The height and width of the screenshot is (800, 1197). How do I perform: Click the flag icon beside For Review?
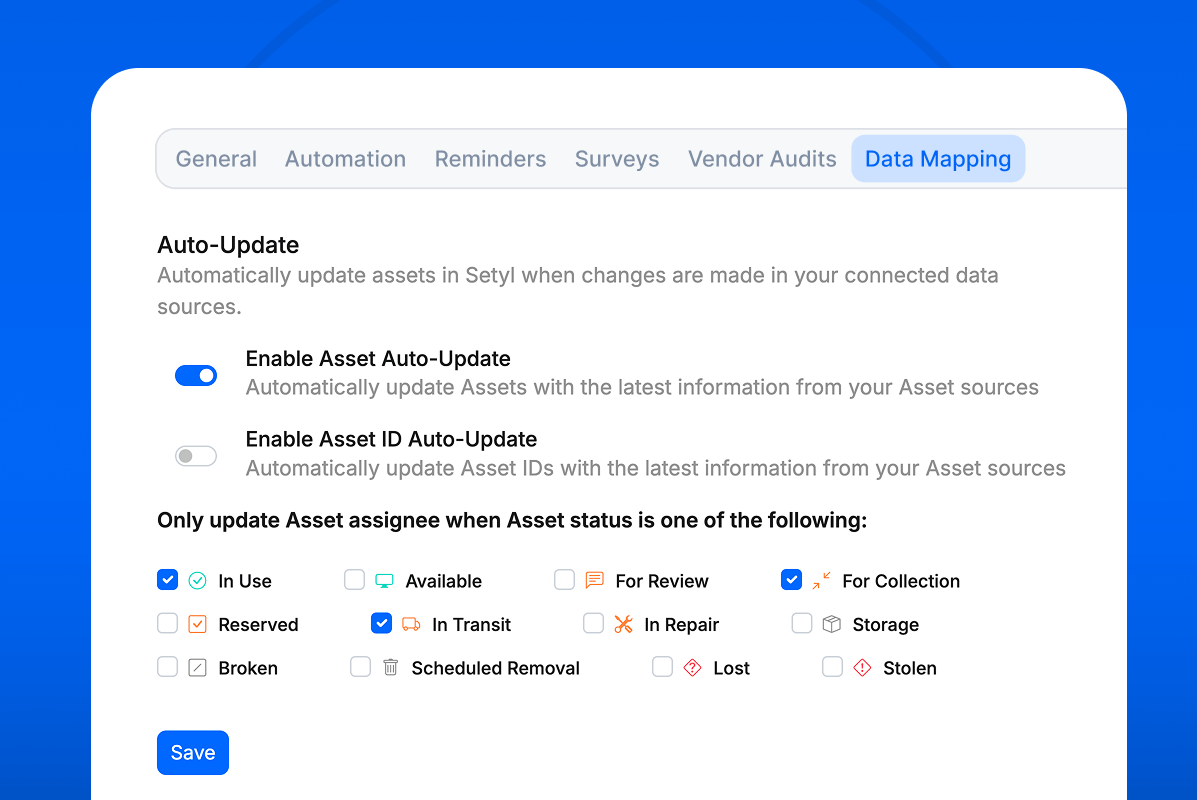pos(593,580)
